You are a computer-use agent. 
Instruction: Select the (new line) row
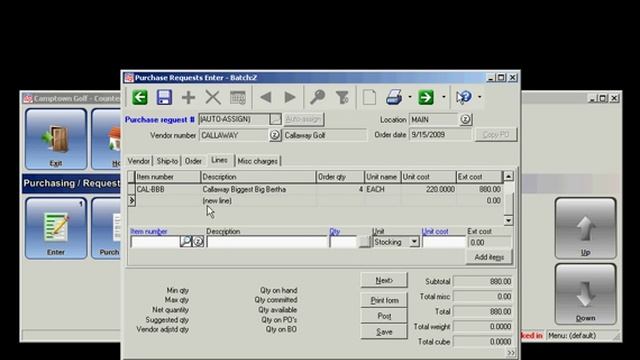tap(315, 200)
